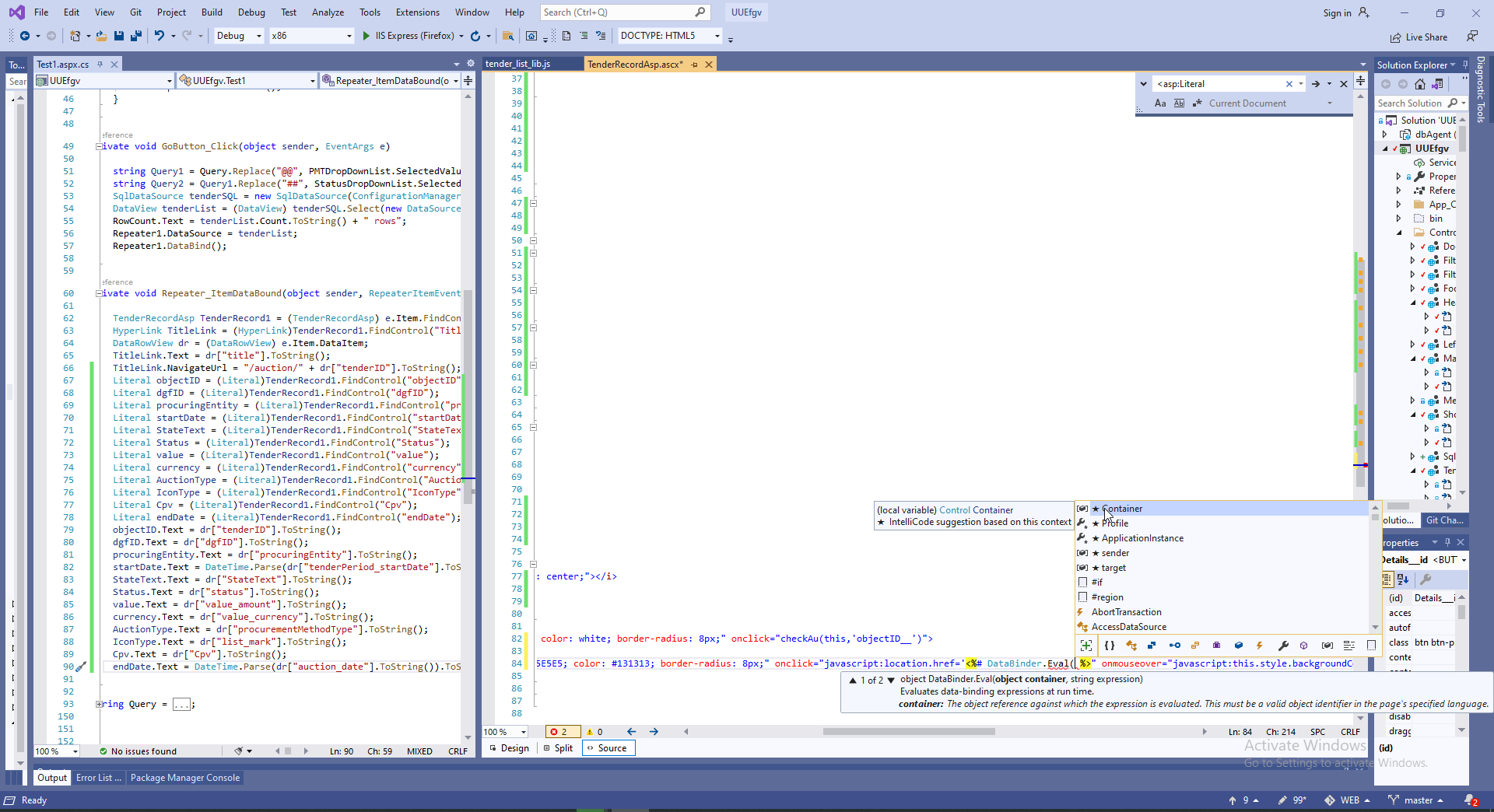Switch to the tender_list_lib.js tab
Viewport: 1494px width, 812px height.
click(517, 64)
